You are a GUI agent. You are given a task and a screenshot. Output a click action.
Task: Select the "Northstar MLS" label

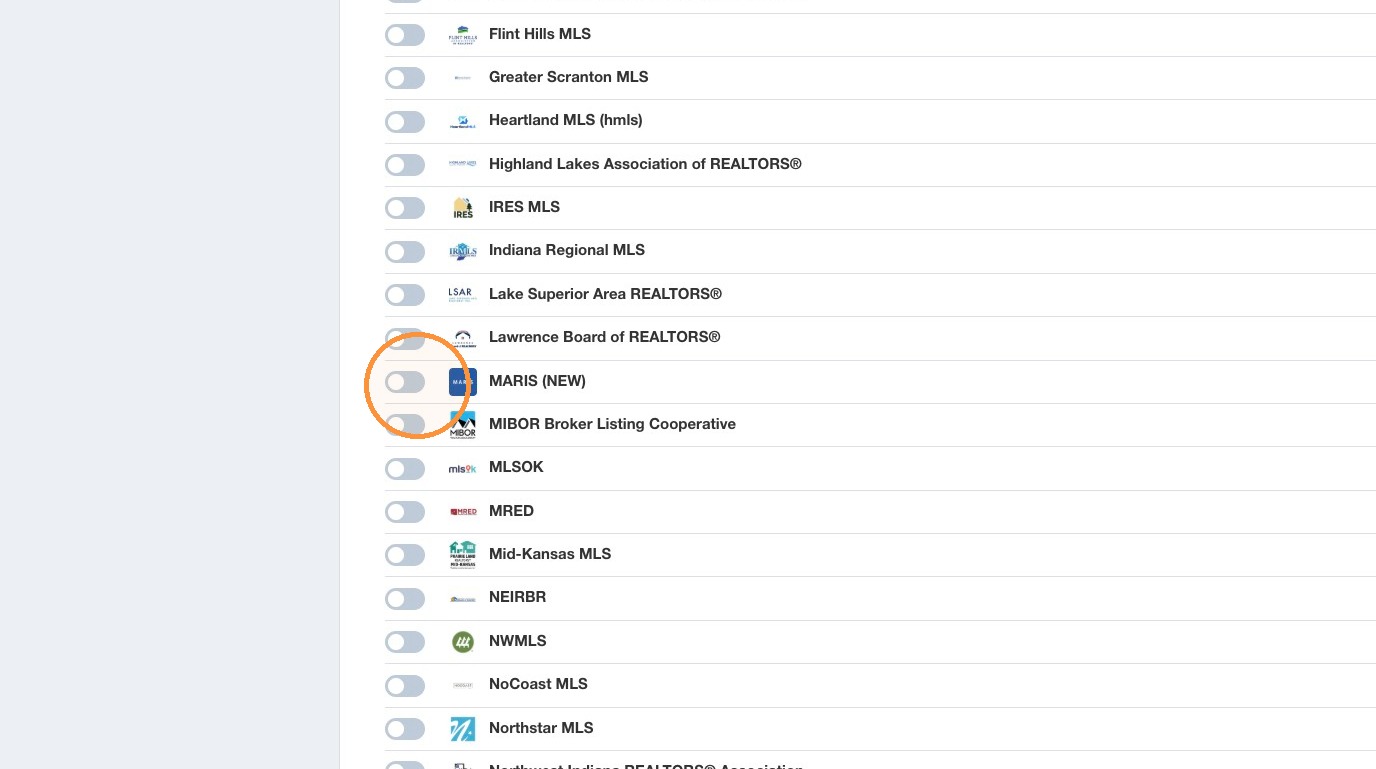(x=541, y=728)
